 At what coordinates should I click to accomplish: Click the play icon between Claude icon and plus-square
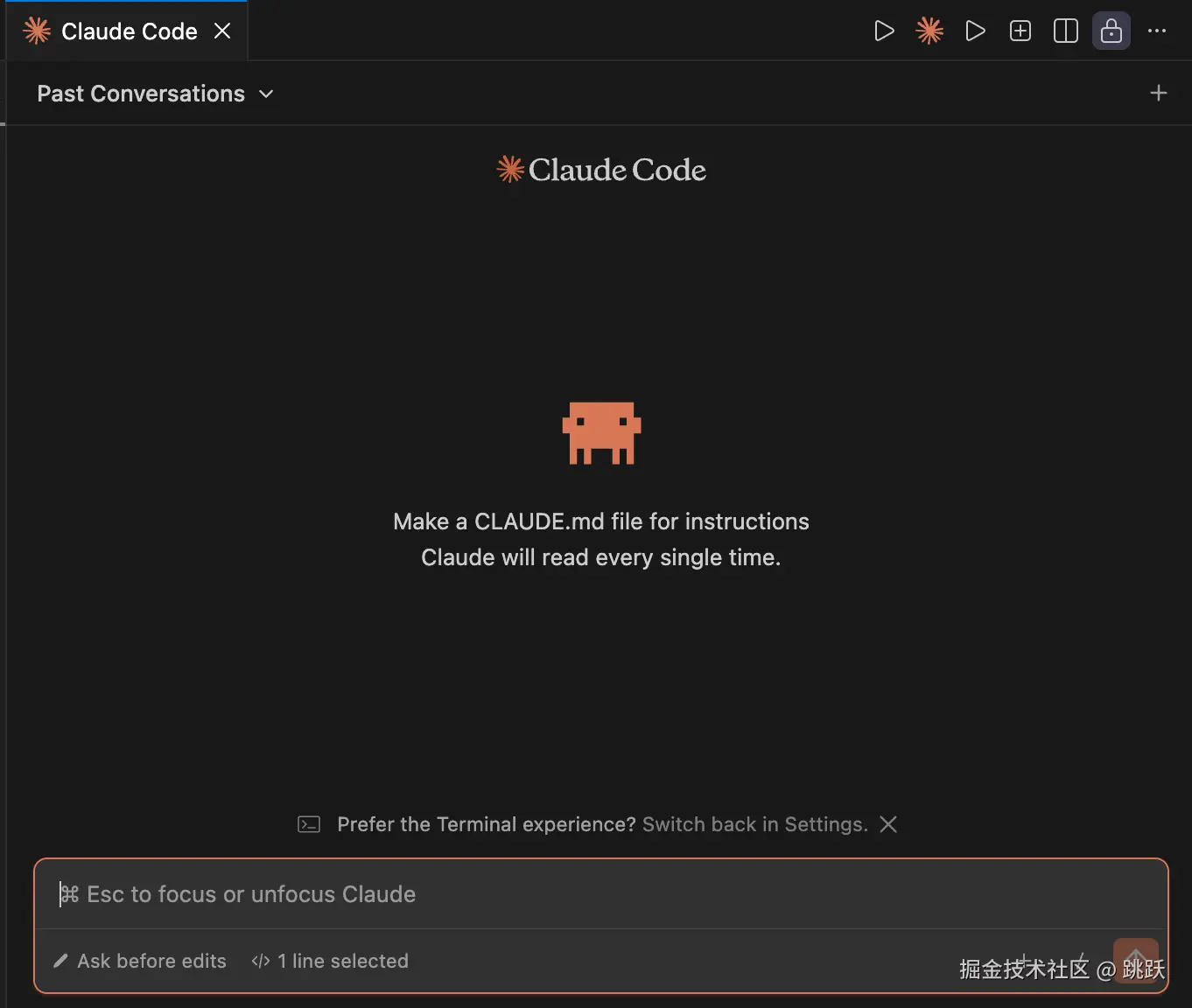click(975, 31)
